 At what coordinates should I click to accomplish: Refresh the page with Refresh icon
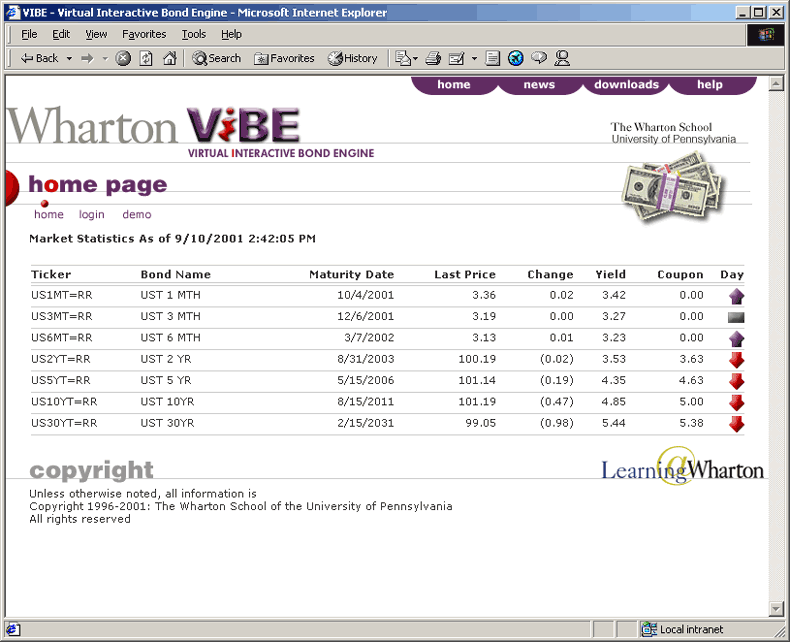[146, 58]
